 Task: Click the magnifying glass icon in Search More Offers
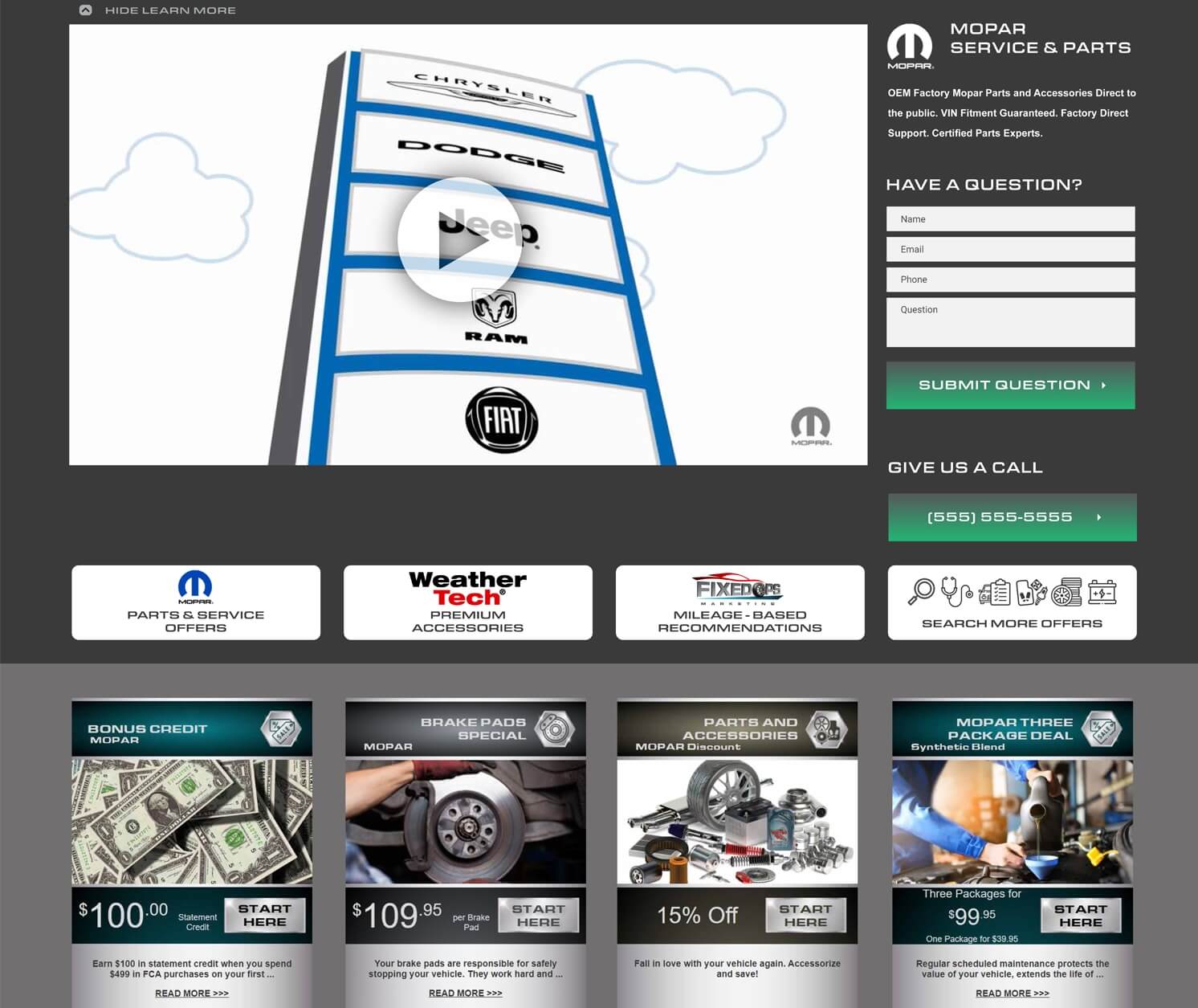pyautogui.click(x=921, y=592)
